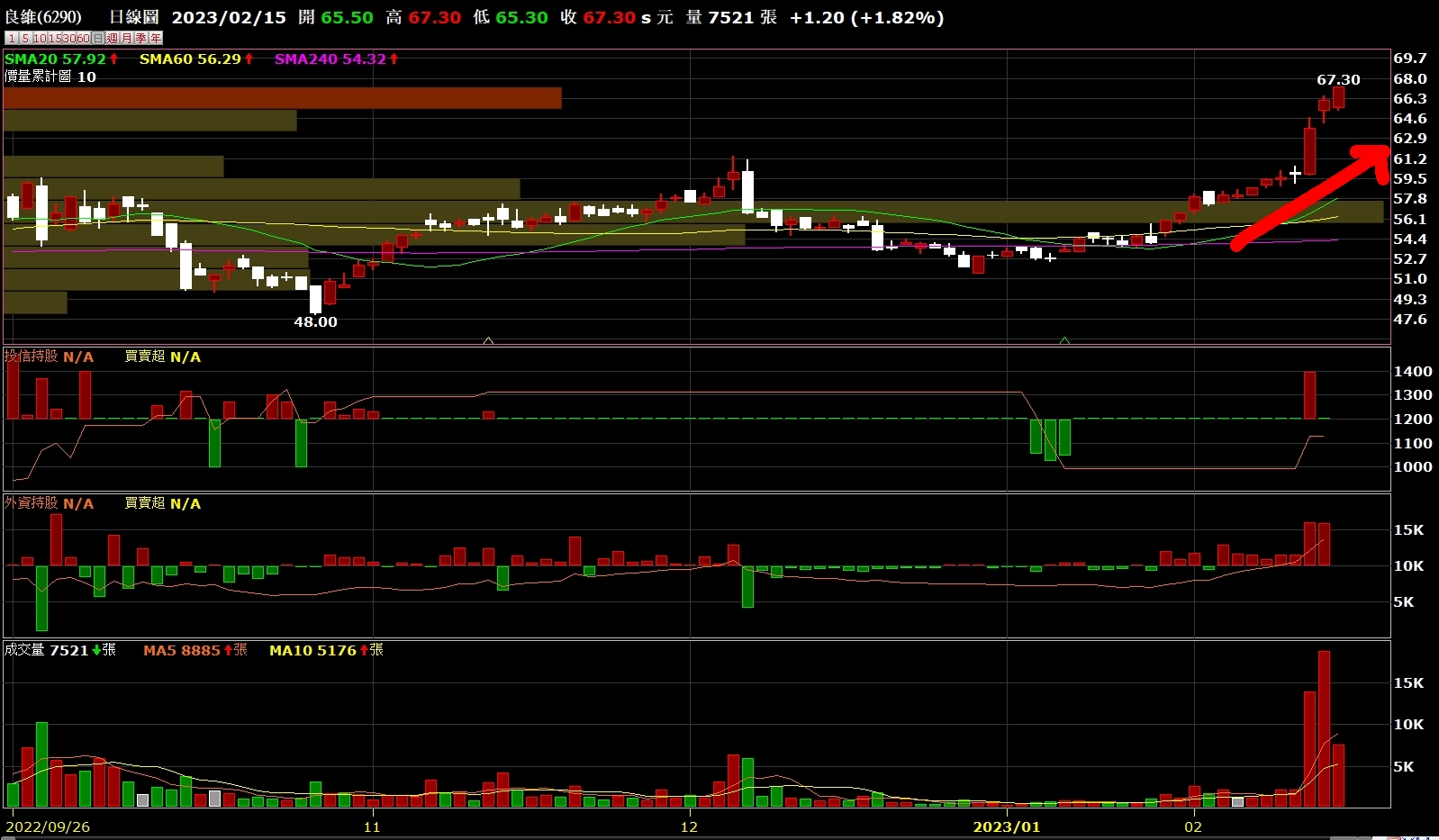
Task: Select the 1-minute timeframe button
Action: pos(12,38)
